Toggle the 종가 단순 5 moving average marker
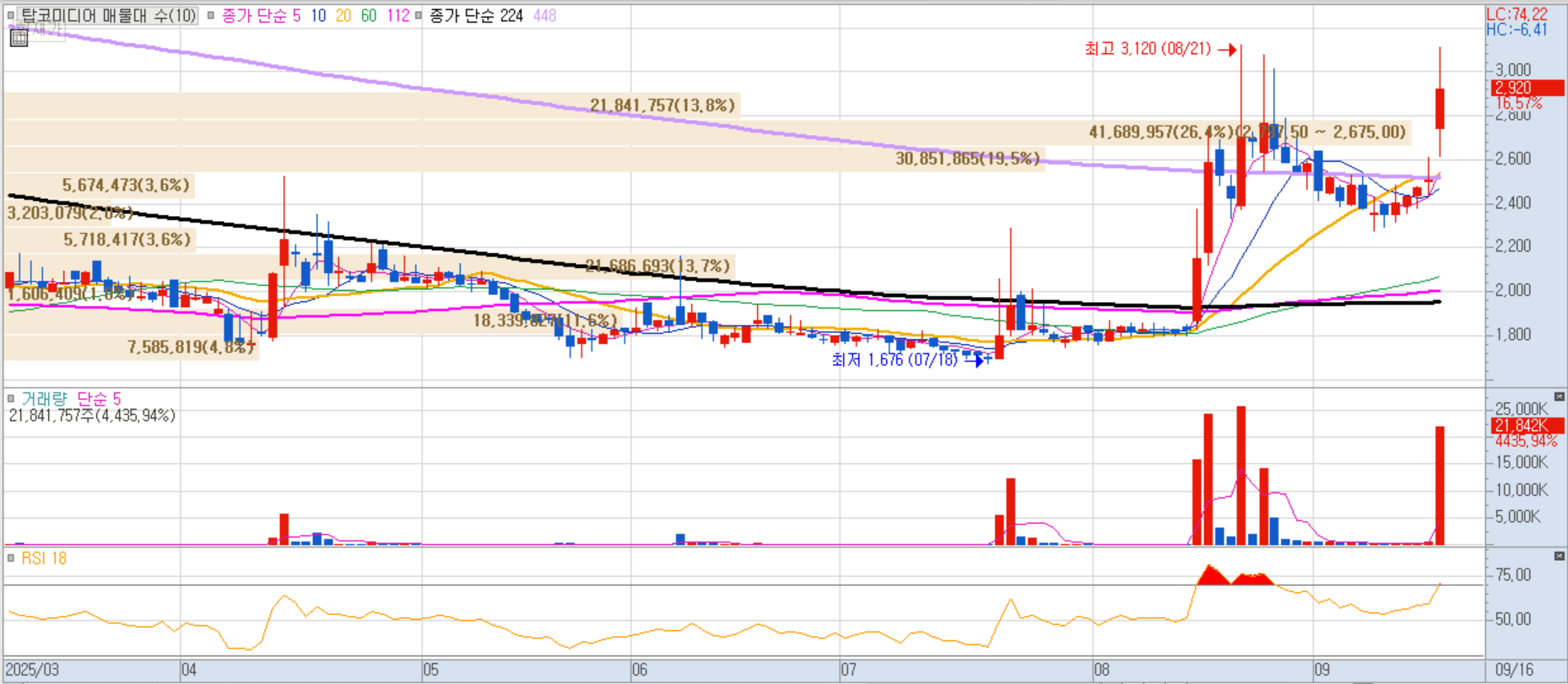Image resolution: width=1568 pixels, height=684 pixels. click(x=211, y=15)
